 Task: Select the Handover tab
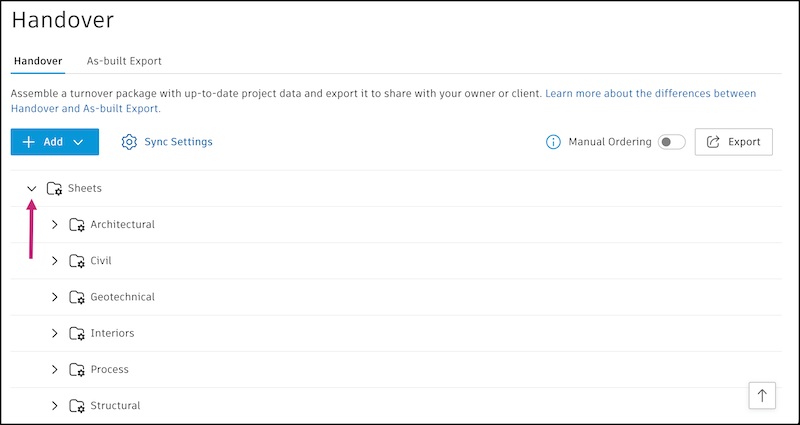click(38, 61)
